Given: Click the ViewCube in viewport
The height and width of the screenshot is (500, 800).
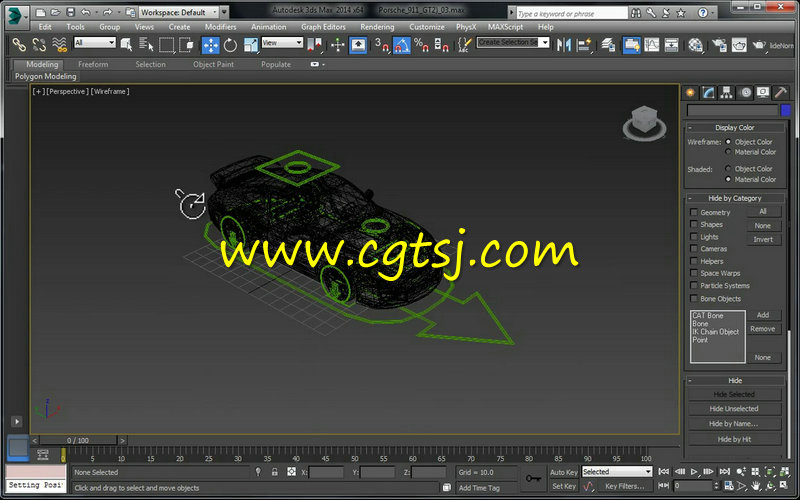Looking at the screenshot, I should (x=644, y=123).
